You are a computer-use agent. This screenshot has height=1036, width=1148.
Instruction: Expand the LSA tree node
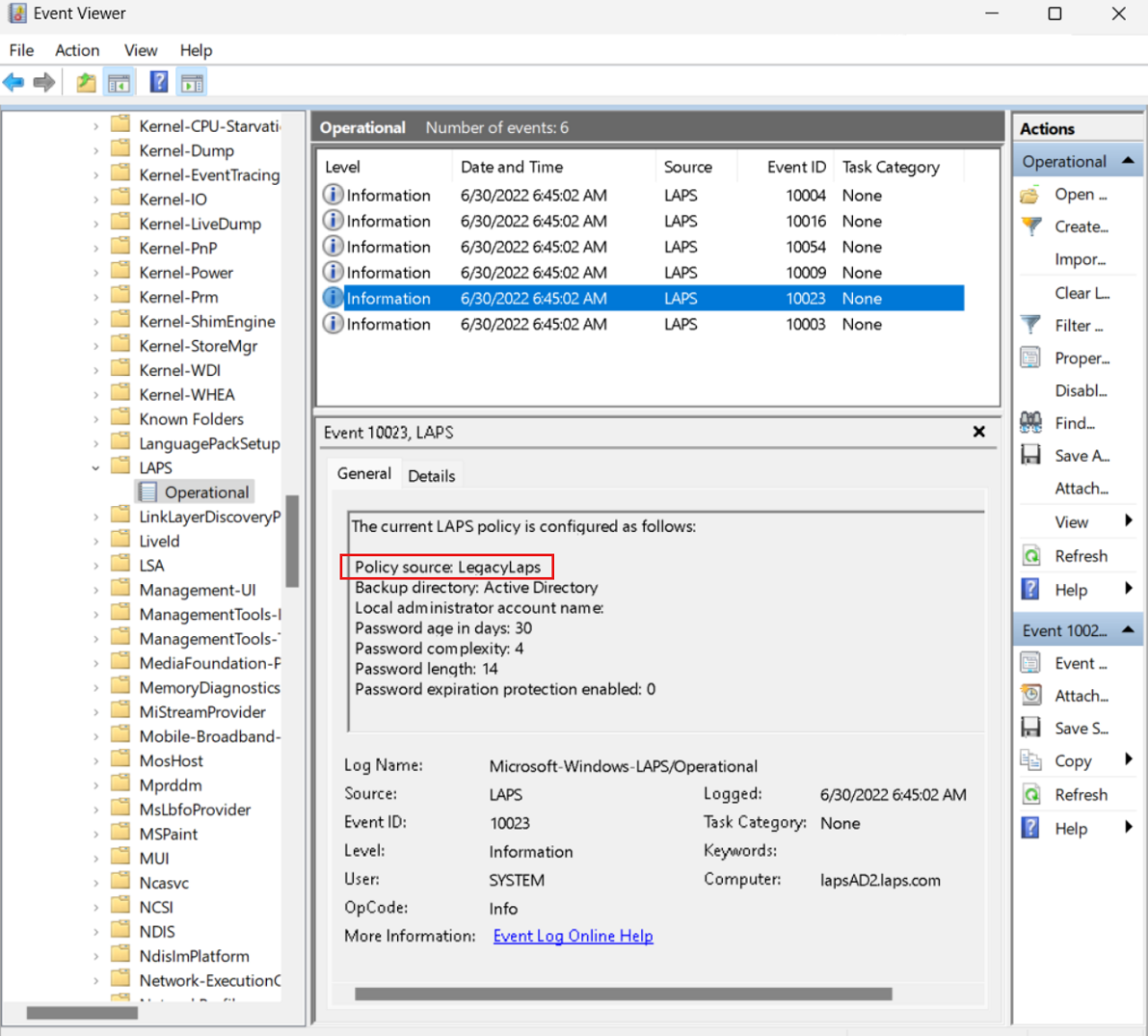tap(95, 566)
